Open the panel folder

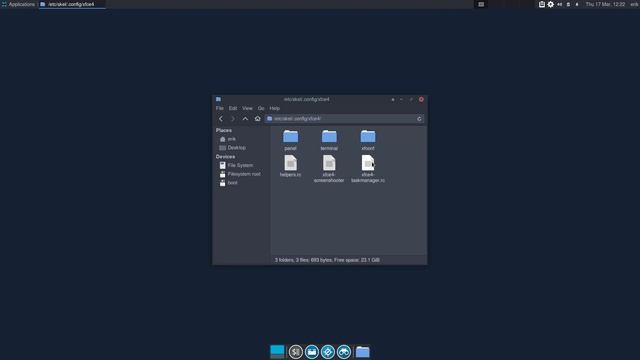[291, 140]
